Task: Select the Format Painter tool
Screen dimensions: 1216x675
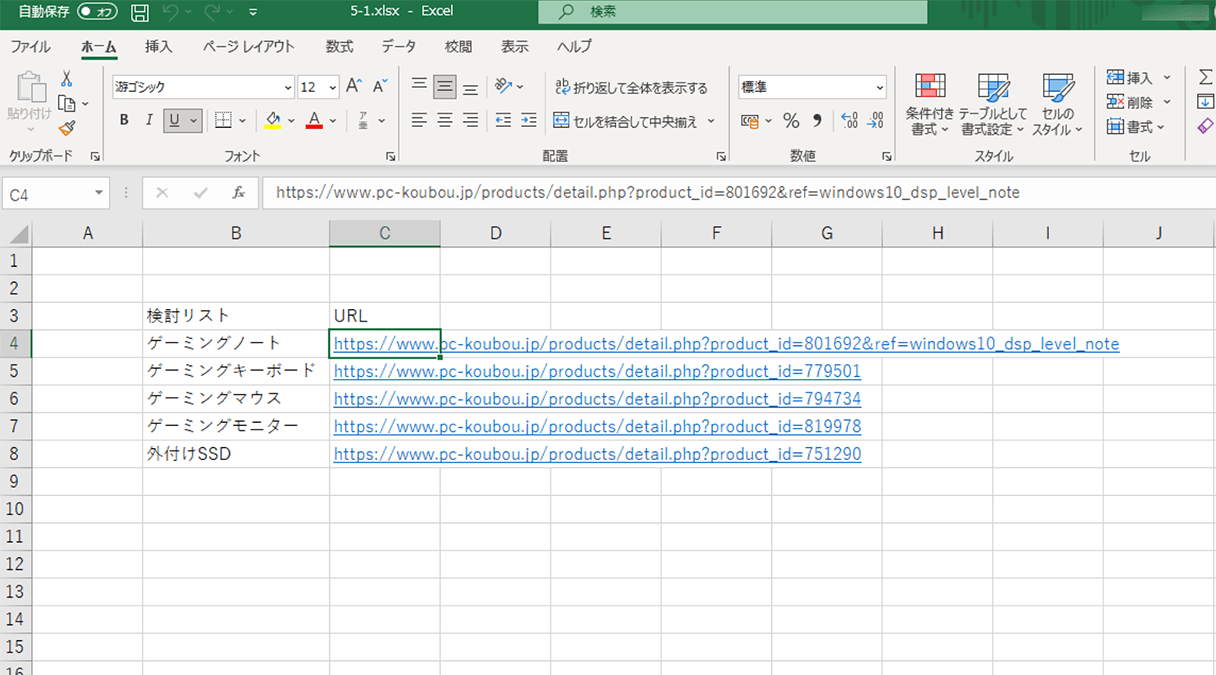Action: click(66, 127)
